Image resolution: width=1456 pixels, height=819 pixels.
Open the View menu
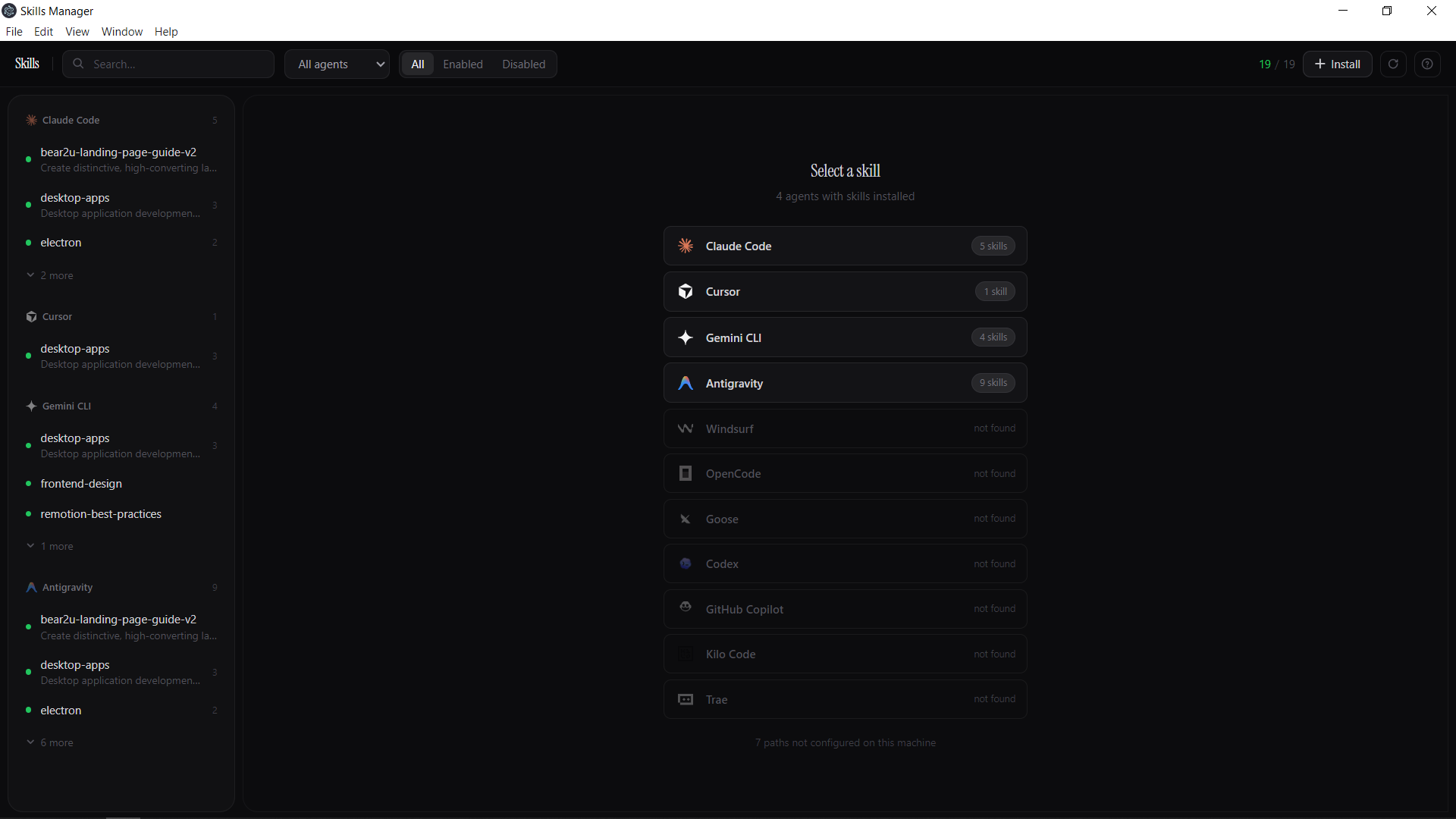click(x=77, y=31)
